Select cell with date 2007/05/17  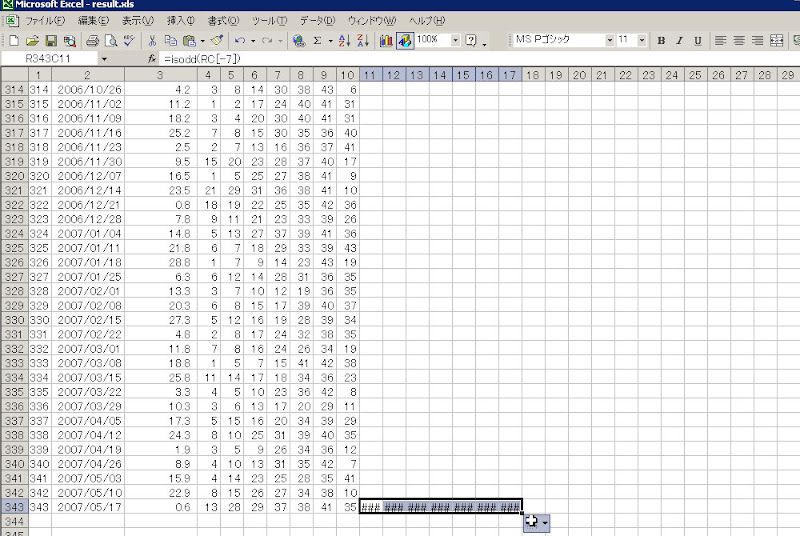pos(88,507)
